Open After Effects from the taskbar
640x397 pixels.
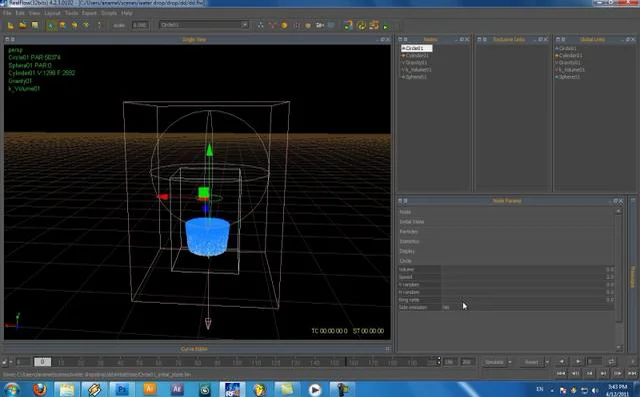[177, 390]
